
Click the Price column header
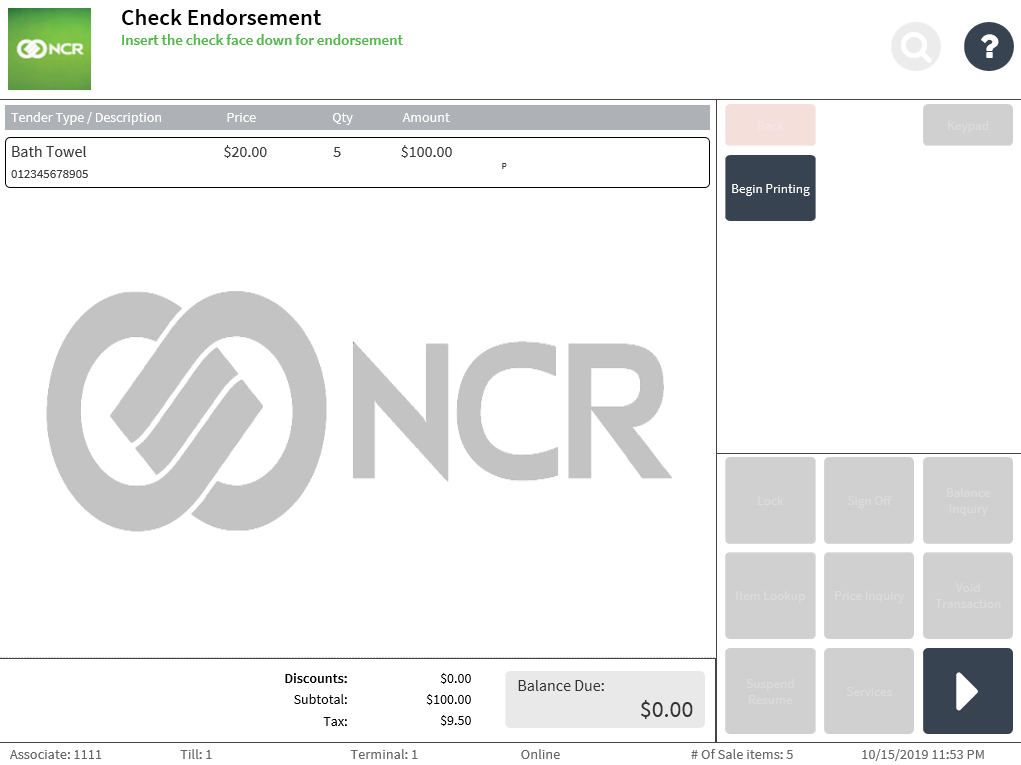[x=241, y=118]
